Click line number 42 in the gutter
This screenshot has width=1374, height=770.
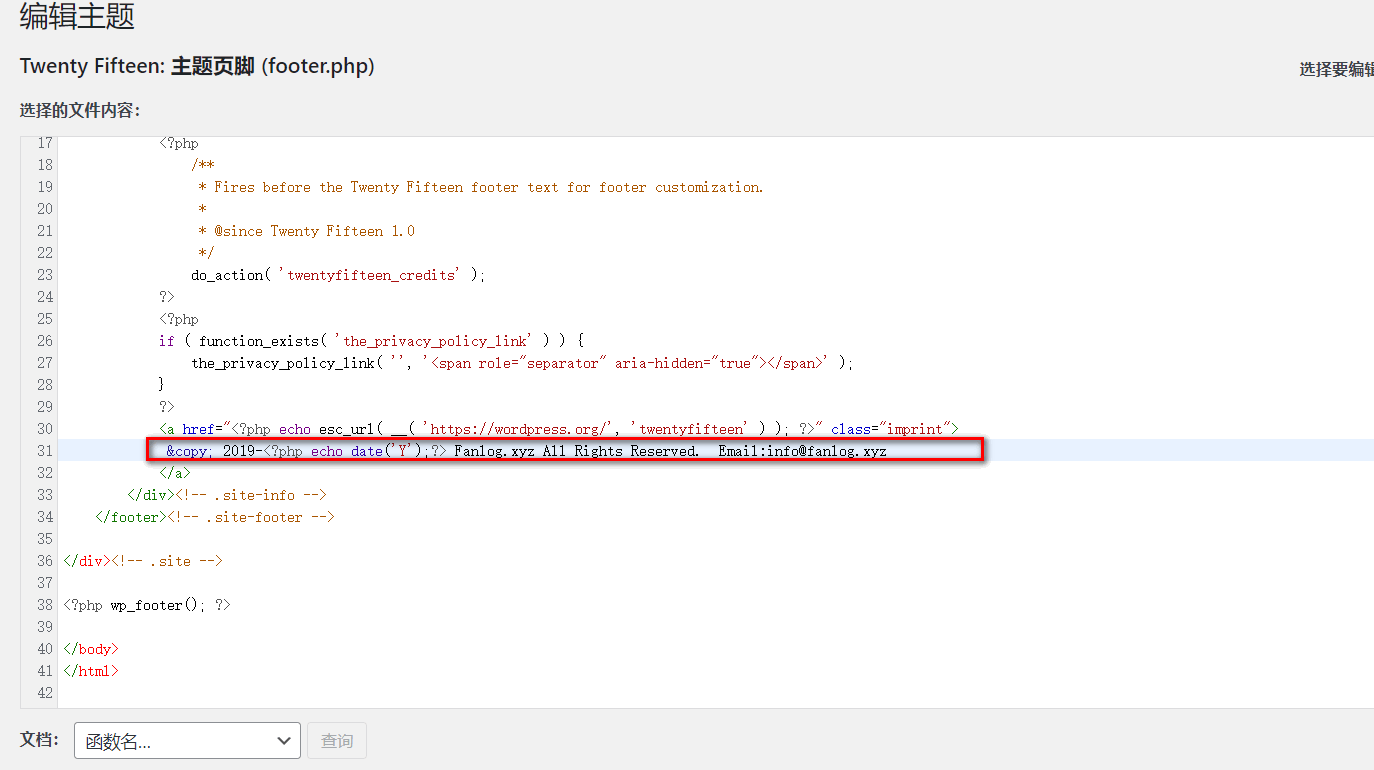[x=44, y=693]
